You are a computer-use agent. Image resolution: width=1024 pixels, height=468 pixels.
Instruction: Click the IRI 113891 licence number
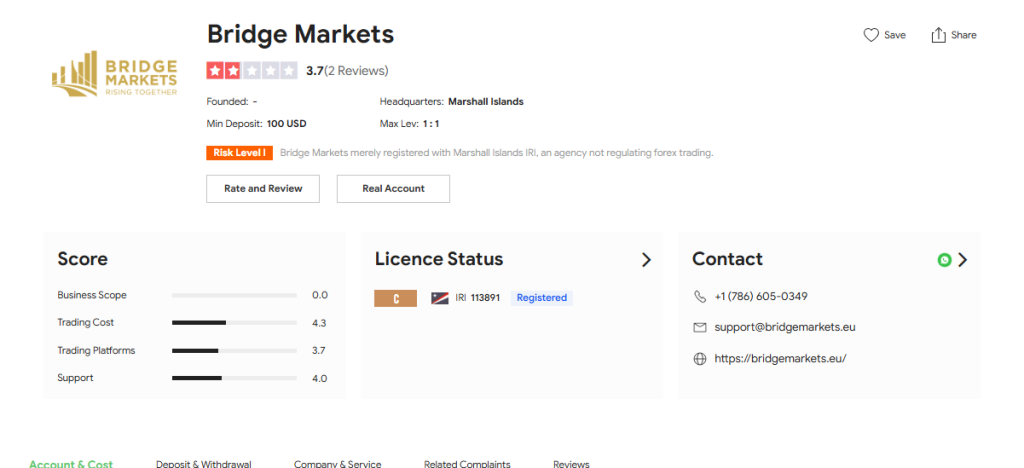point(477,298)
